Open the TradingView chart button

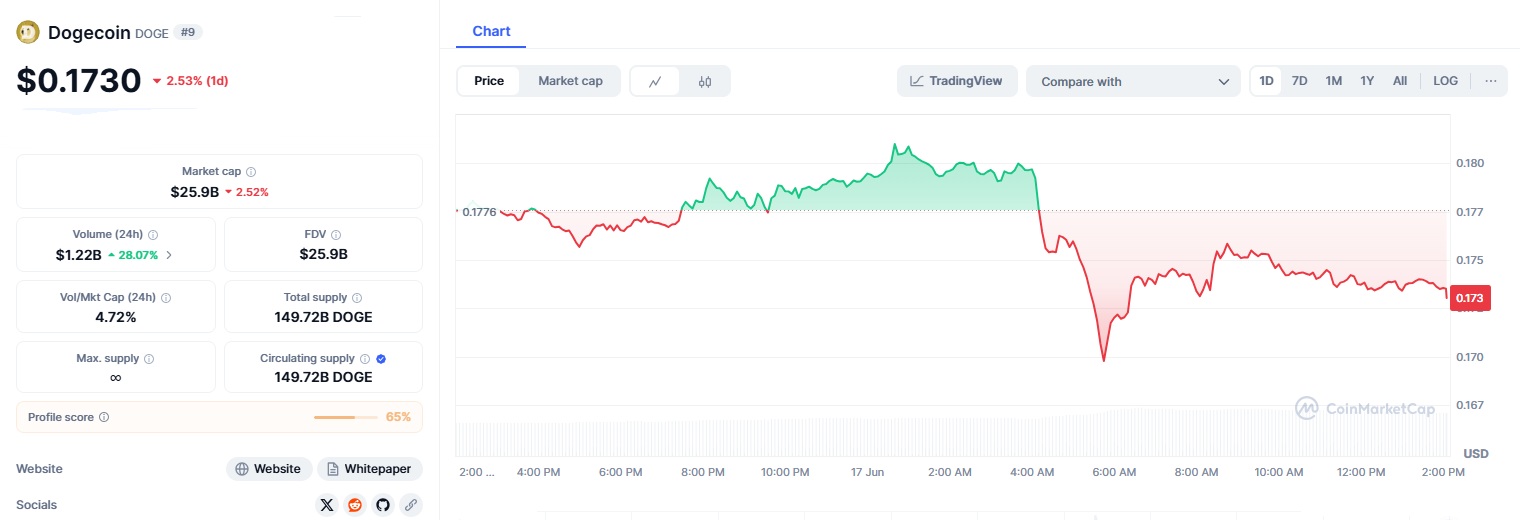[x=956, y=81]
